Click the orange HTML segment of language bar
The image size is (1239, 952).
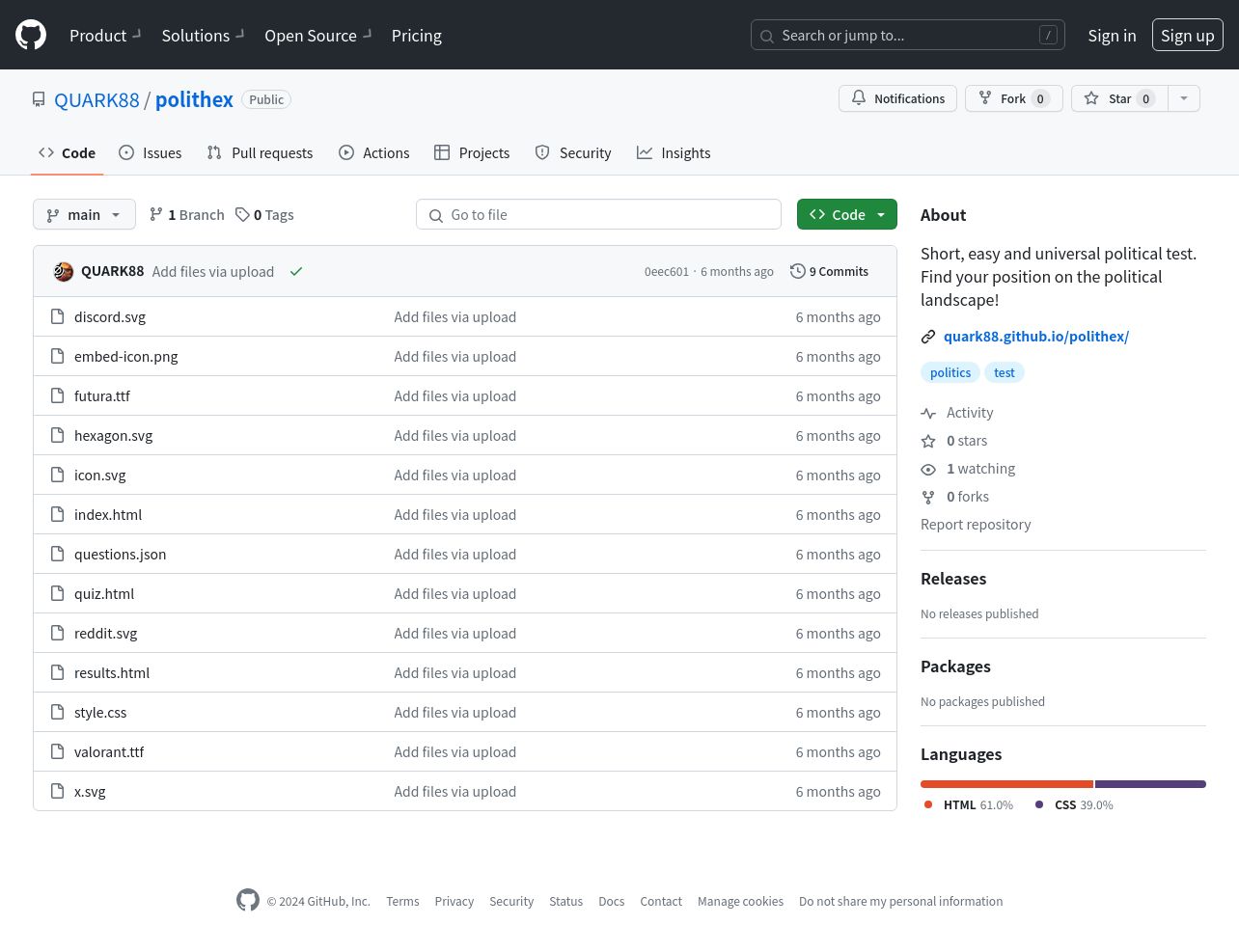(x=1006, y=784)
